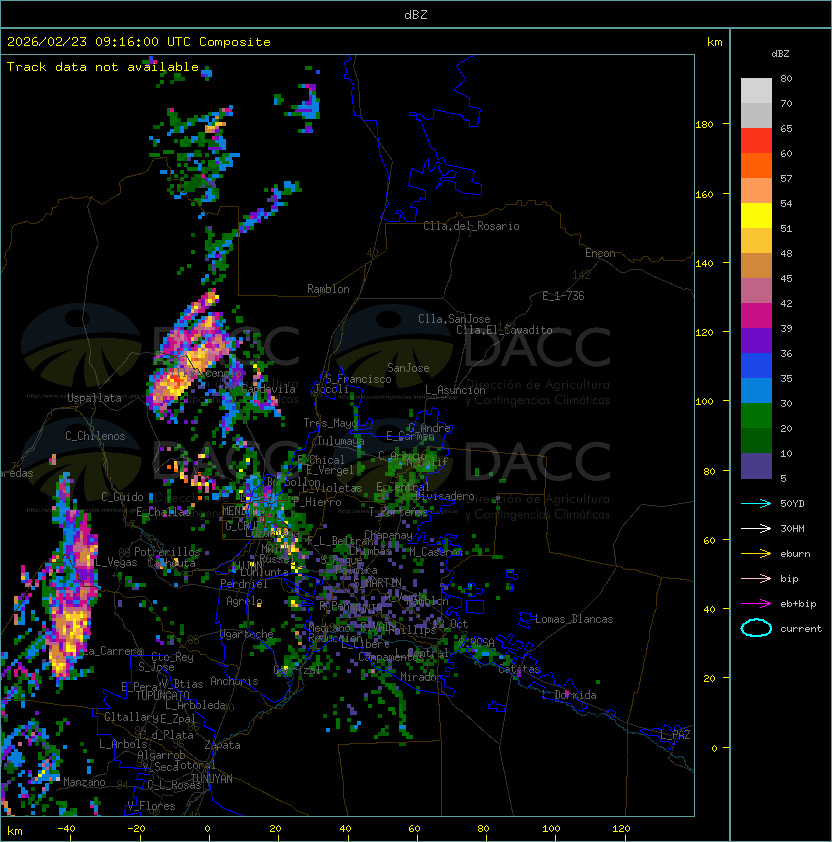Screen dimensions: 832x842
Task: Select the bright yellow 54-51 dBZ swatch
Action: 756,215
